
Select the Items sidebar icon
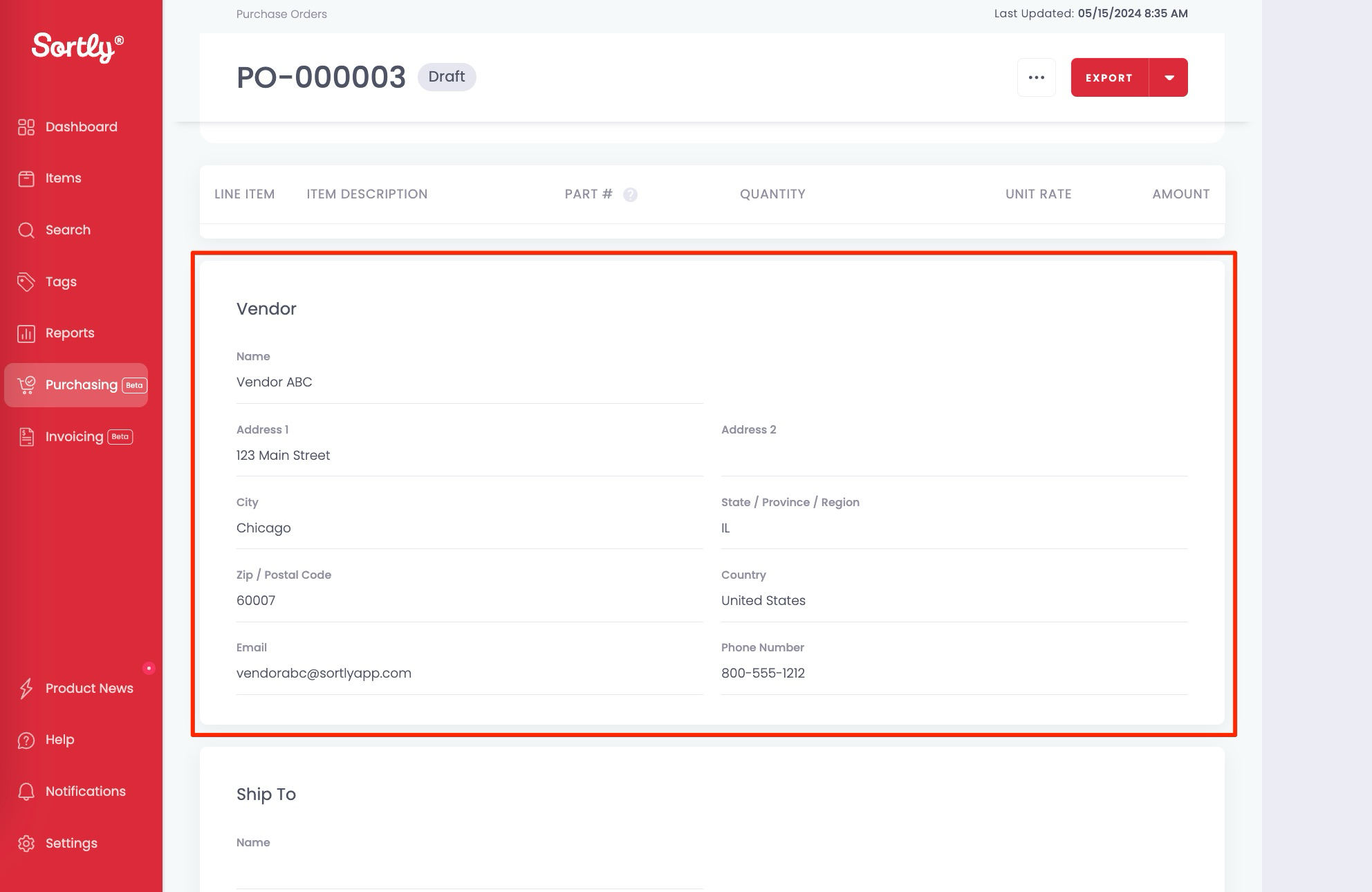click(x=26, y=178)
